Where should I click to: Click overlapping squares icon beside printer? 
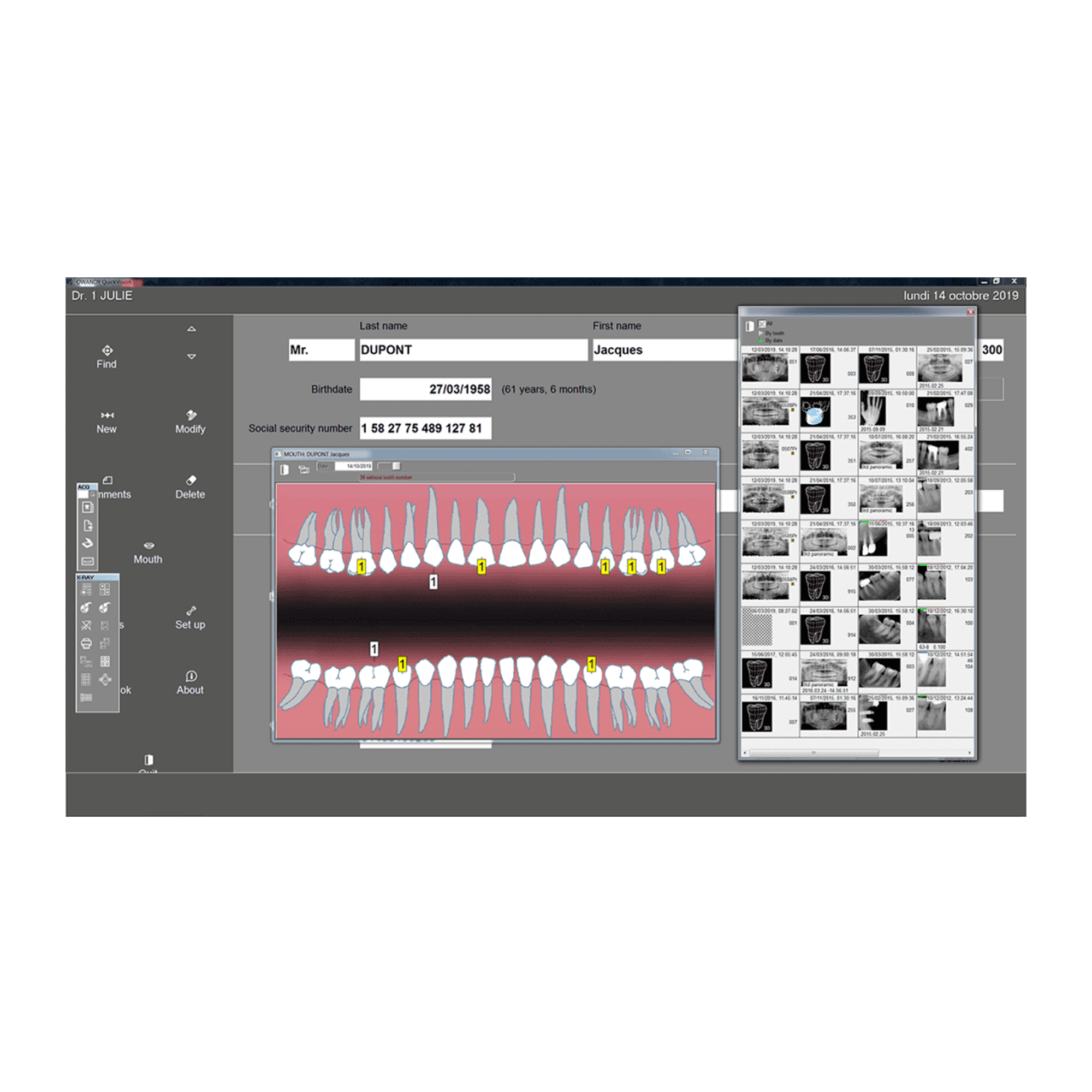pos(105,643)
